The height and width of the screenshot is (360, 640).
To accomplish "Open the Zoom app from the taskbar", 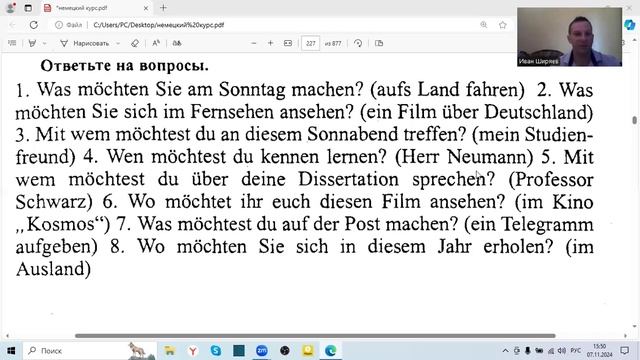I will click(262, 351).
